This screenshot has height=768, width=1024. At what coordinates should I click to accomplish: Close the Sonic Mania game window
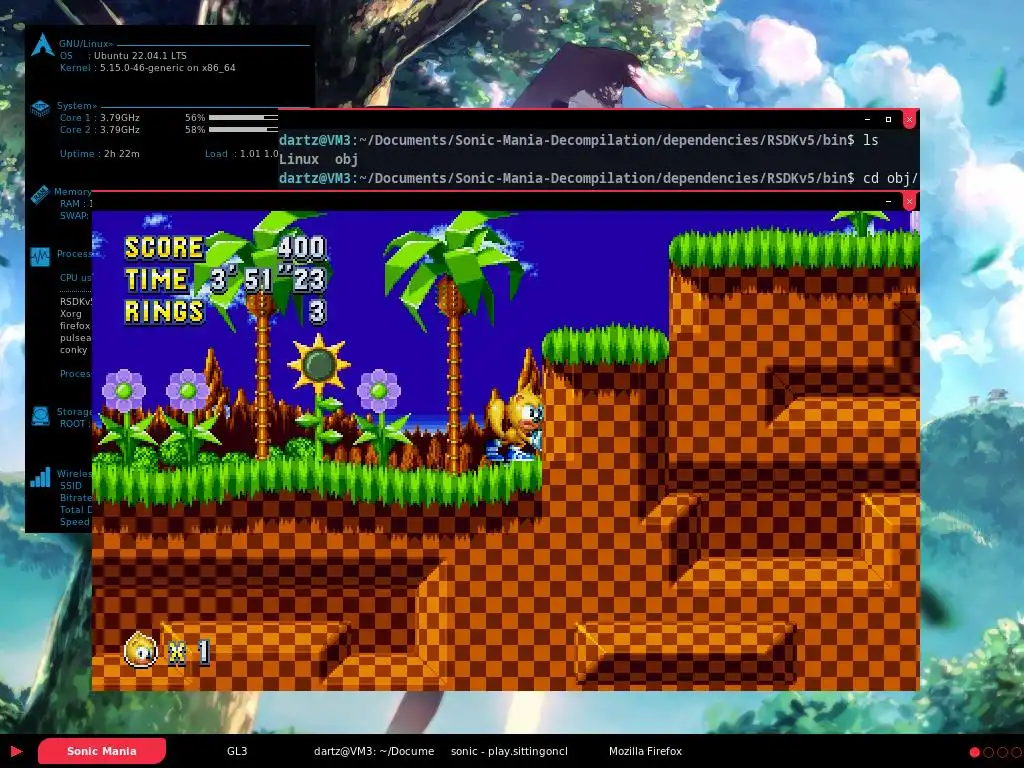[x=909, y=202]
